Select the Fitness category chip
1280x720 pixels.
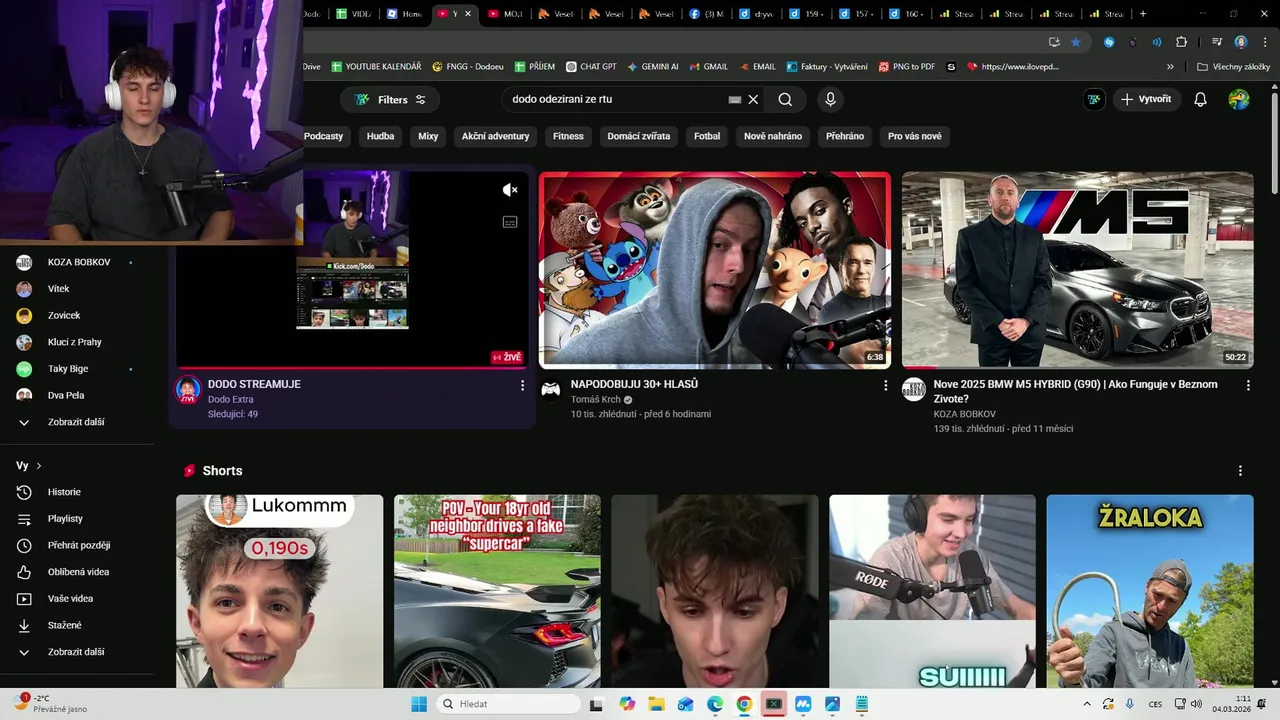[x=568, y=136]
